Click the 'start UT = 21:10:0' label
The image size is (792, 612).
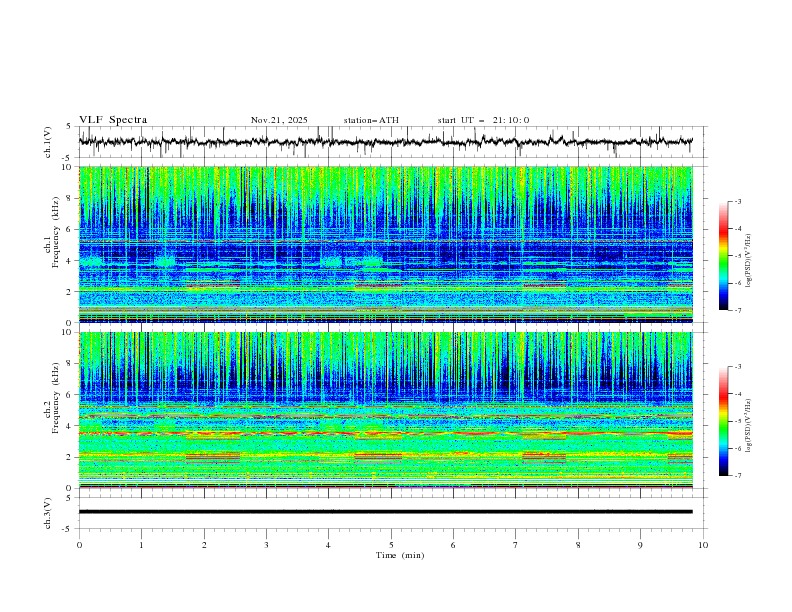[483, 120]
